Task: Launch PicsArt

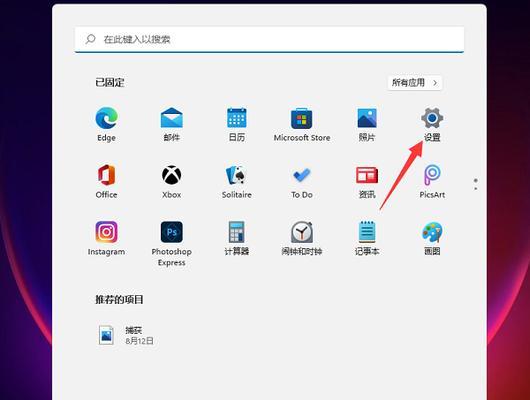Action: pos(432,181)
